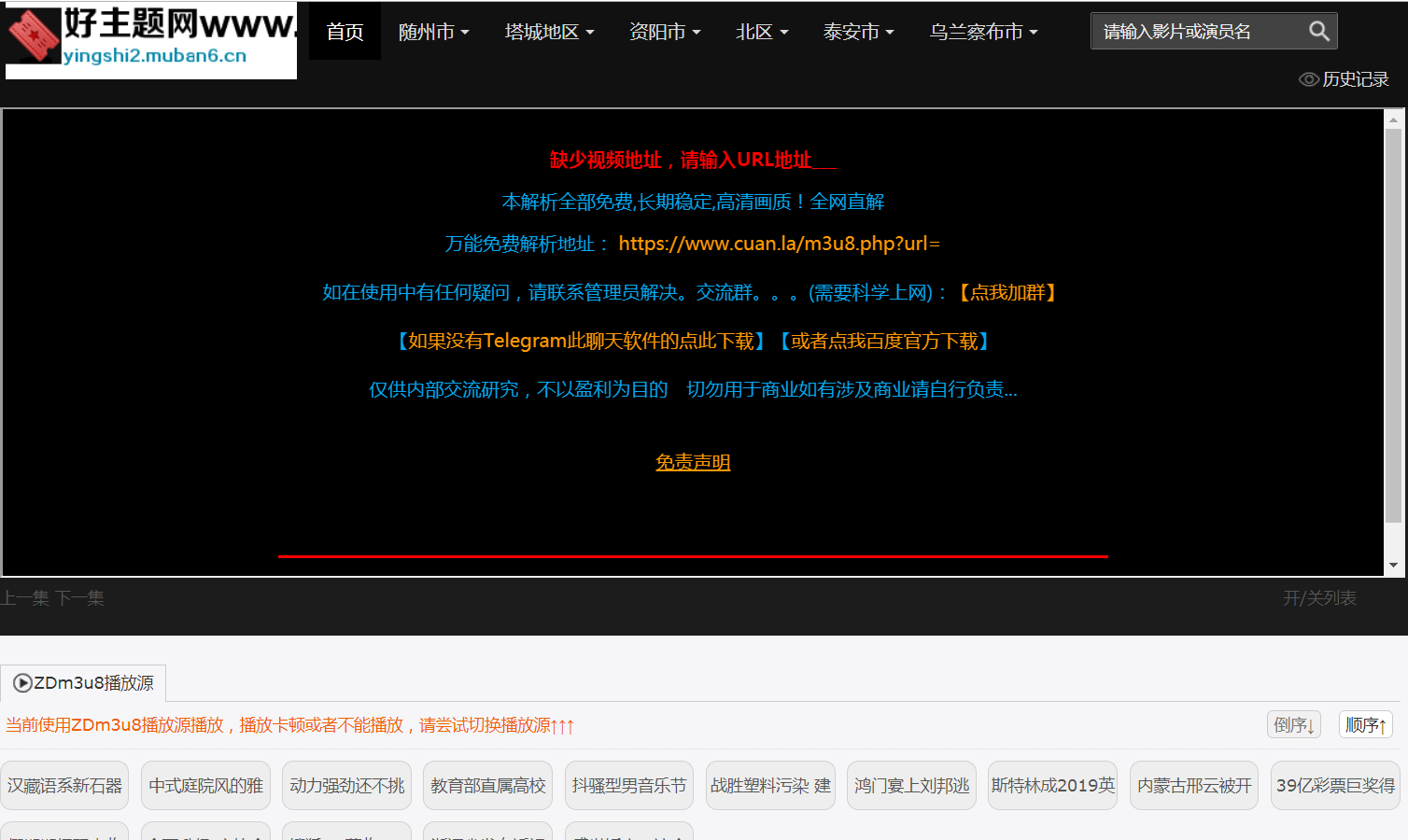This screenshot has width=1408, height=840.
Task: Click the 【点我加群】 join group link
Action: pos(1007,293)
